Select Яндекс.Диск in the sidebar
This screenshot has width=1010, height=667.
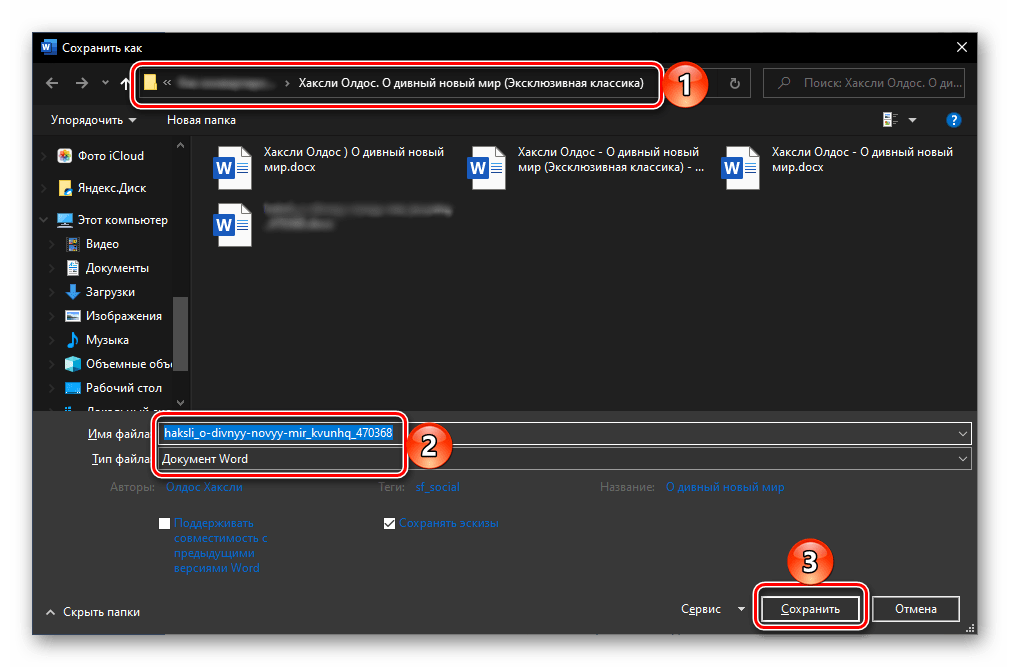coord(102,188)
